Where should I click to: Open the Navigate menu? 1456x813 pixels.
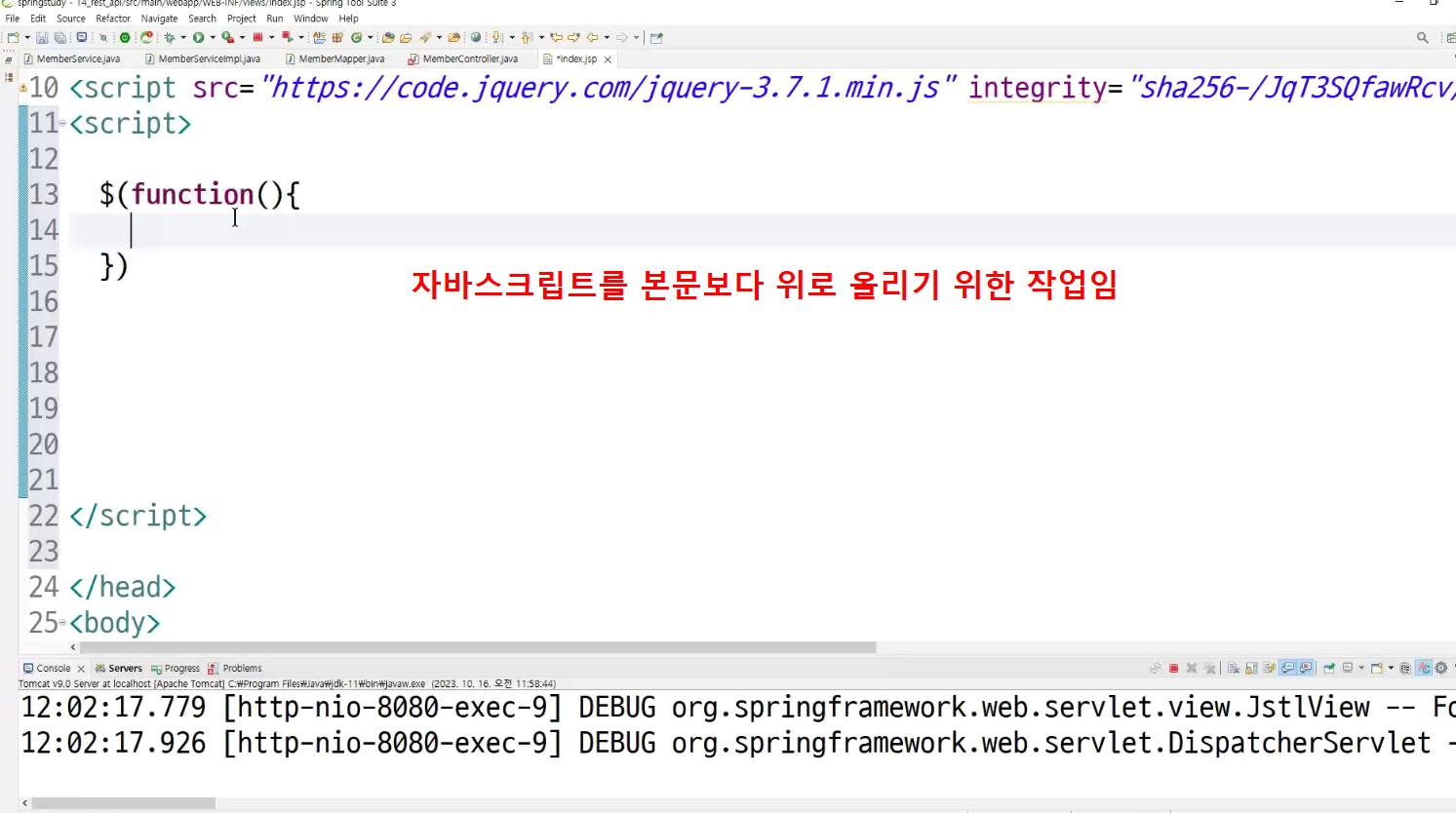point(160,19)
